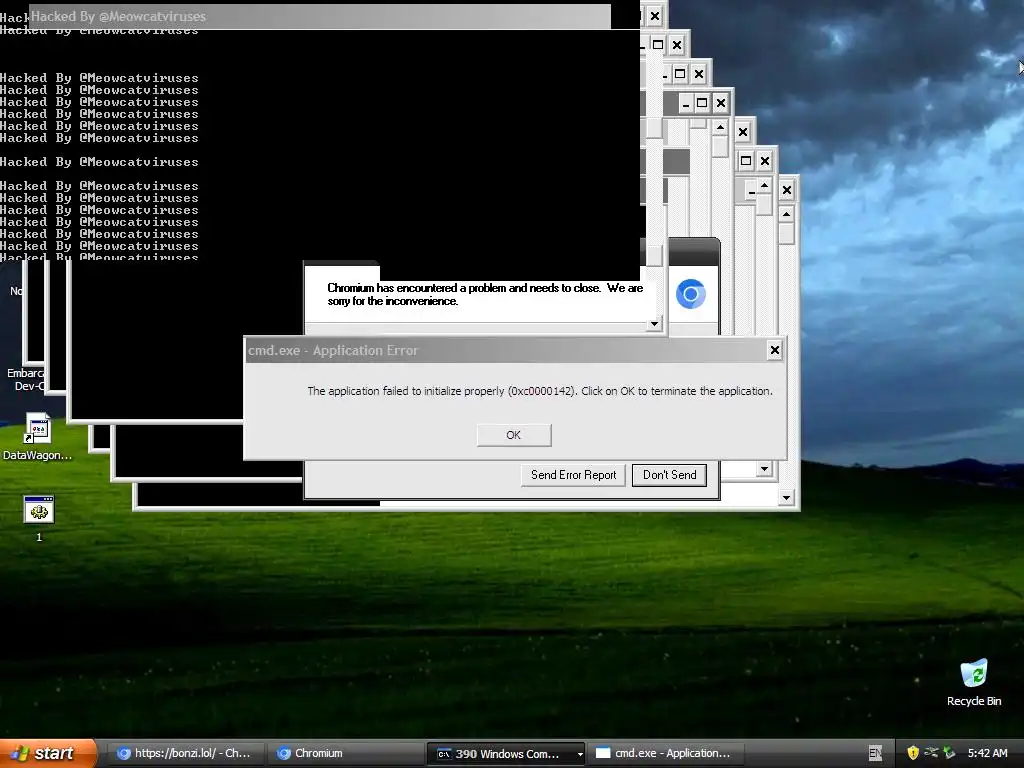Click the rightmost tray icon beside the clock
The image size is (1024, 768).
tap(949, 753)
